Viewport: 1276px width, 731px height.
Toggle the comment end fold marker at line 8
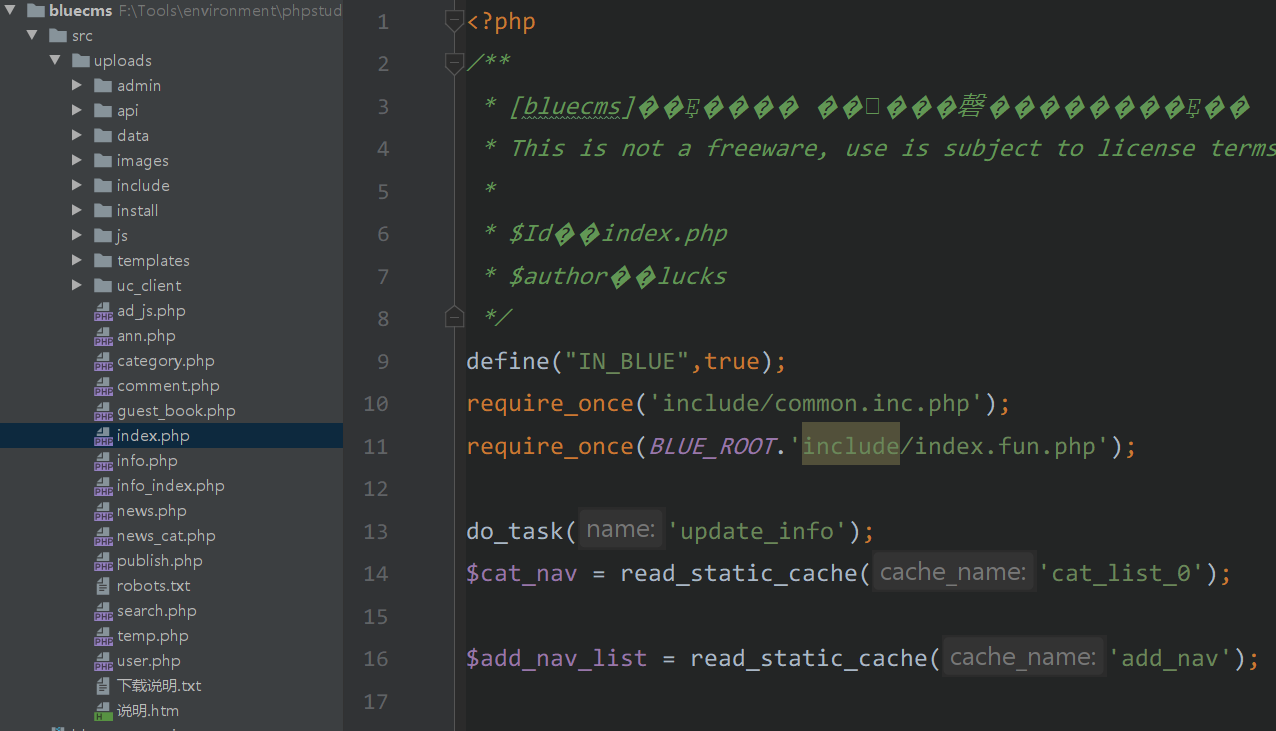454,317
